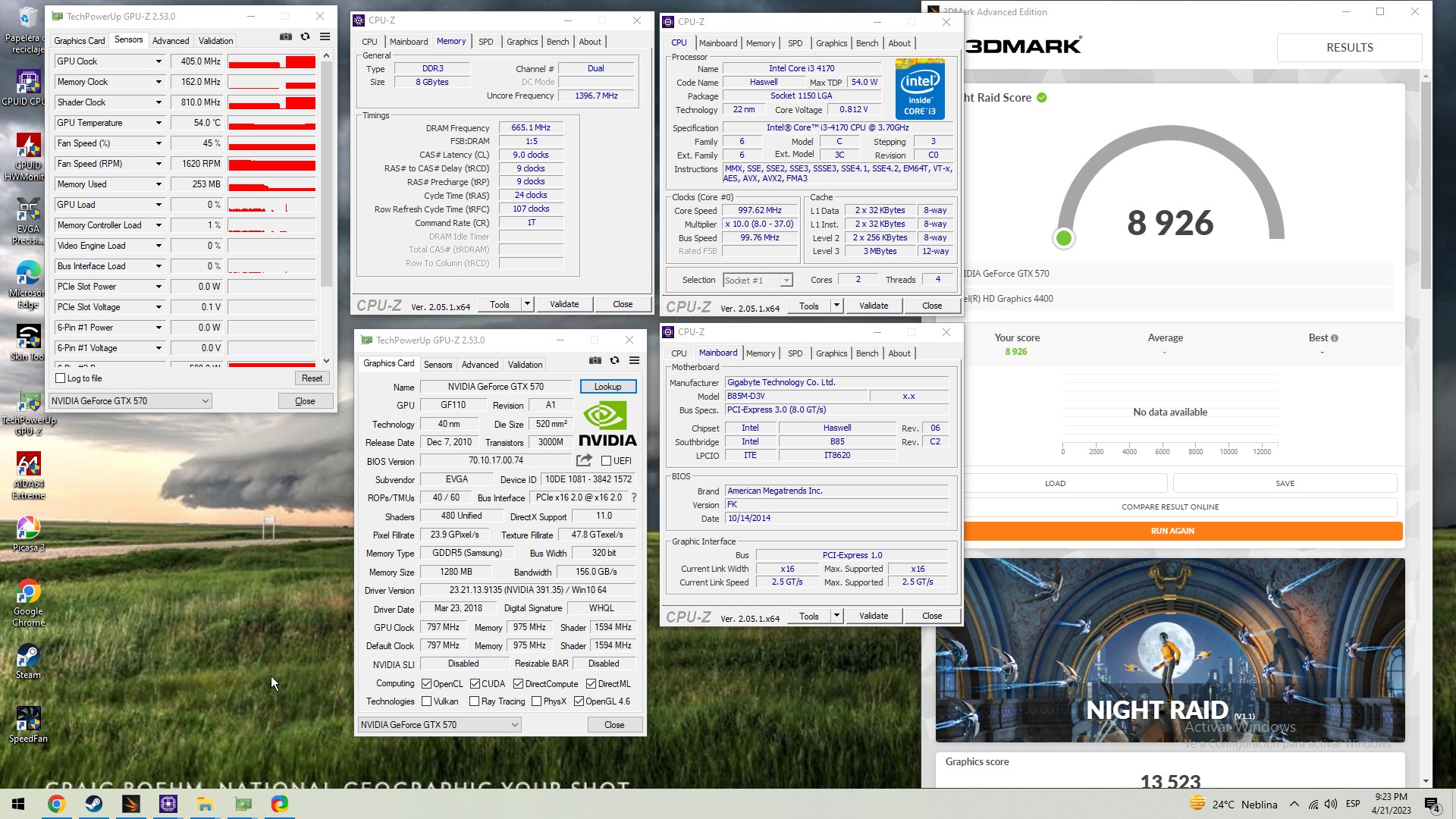Screen dimensions: 1456x819
Task: Expand the GPU Load sensor dropdown
Action: point(158,205)
